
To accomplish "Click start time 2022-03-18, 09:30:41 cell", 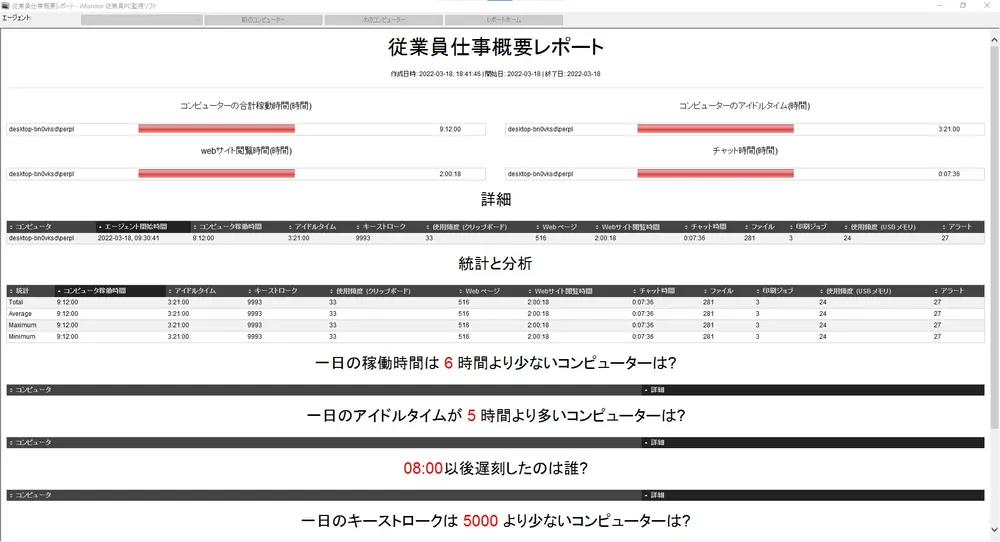I will pos(129,238).
